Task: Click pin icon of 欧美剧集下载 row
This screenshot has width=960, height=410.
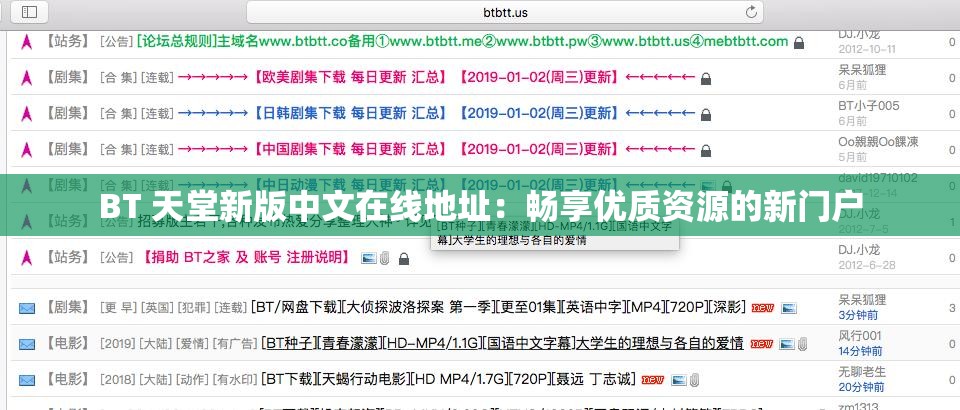Action: click(x=26, y=78)
